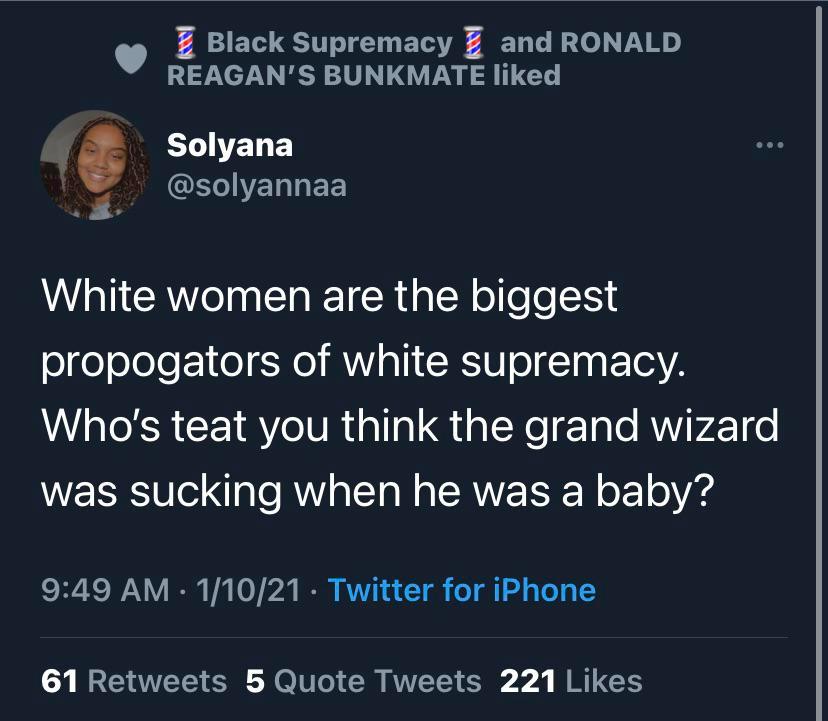
Task: Open the three-dot more options menu
Action: click(x=770, y=146)
